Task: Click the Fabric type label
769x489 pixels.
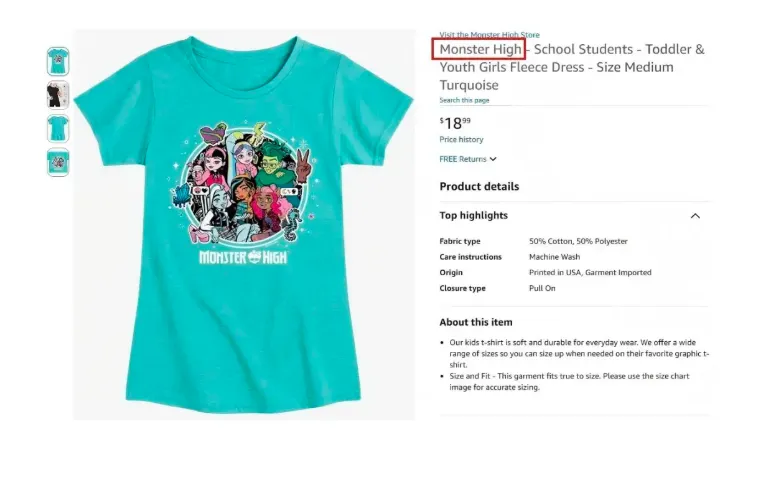Action: [x=460, y=242]
